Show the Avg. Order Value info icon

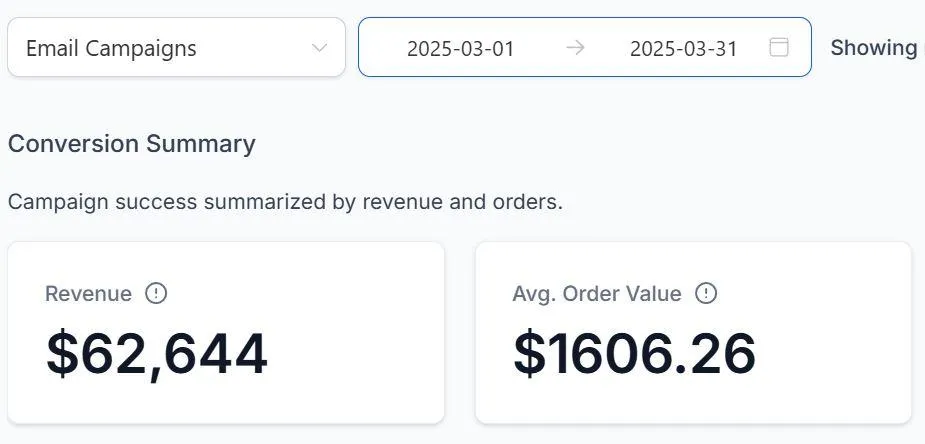tap(706, 293)
